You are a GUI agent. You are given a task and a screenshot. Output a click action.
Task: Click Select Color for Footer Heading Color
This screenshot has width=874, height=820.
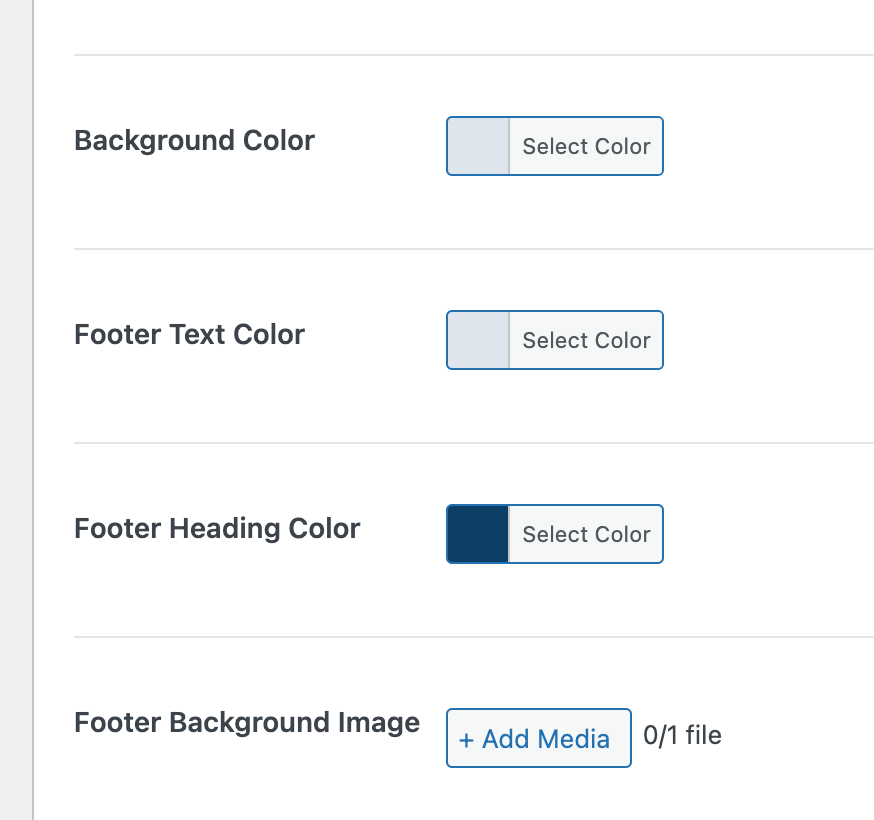(x=586, y=534)
